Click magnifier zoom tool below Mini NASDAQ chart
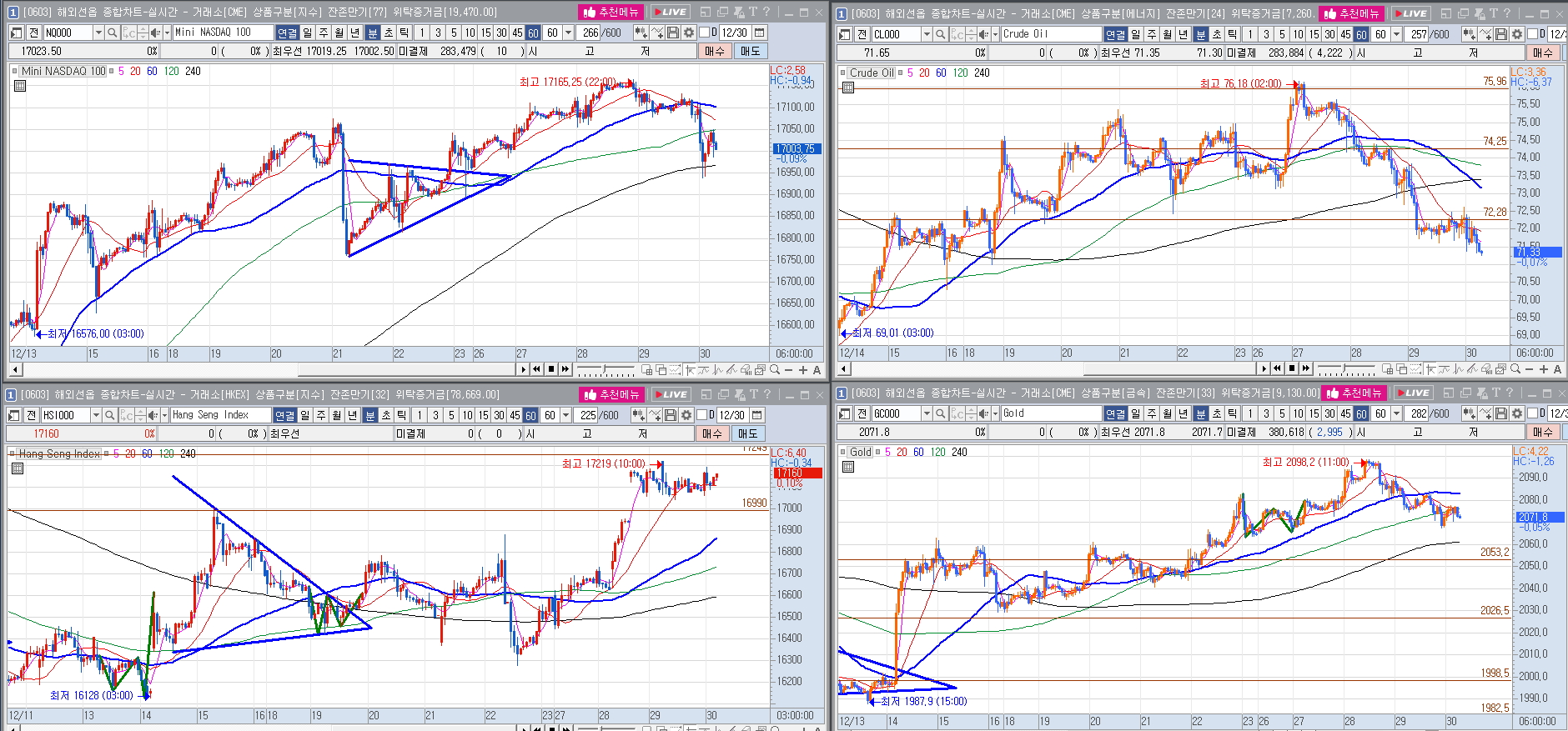 point(775,369)
